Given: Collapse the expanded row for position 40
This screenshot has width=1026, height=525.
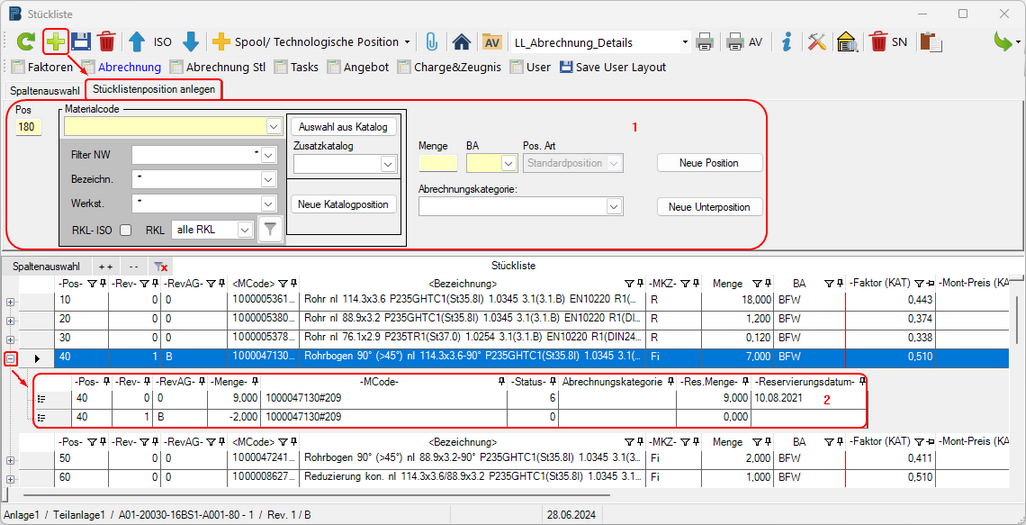Looking at the screenshot, I should tap(11, 358).
